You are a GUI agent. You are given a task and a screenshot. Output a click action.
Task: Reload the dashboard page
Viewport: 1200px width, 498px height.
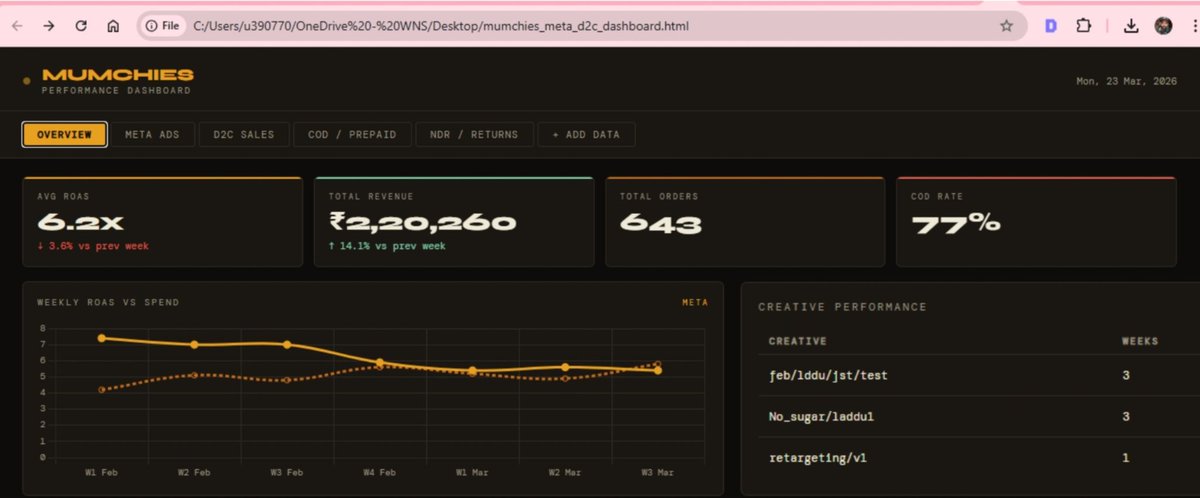point(81,26)
